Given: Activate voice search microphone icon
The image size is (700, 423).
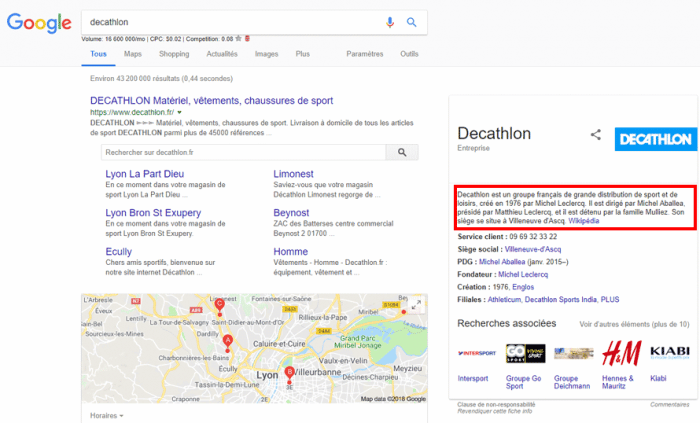Looking at the screenshot, I should (x=390, y=22).
